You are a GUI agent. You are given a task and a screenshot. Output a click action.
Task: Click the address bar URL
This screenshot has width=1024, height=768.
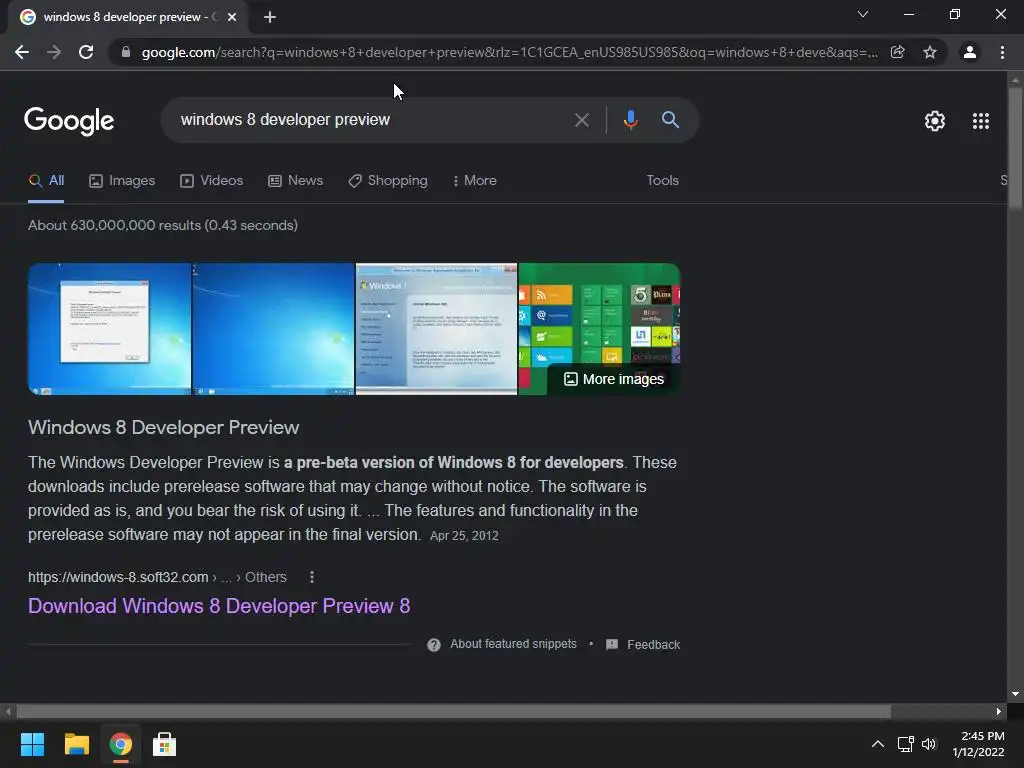[509, 52]
